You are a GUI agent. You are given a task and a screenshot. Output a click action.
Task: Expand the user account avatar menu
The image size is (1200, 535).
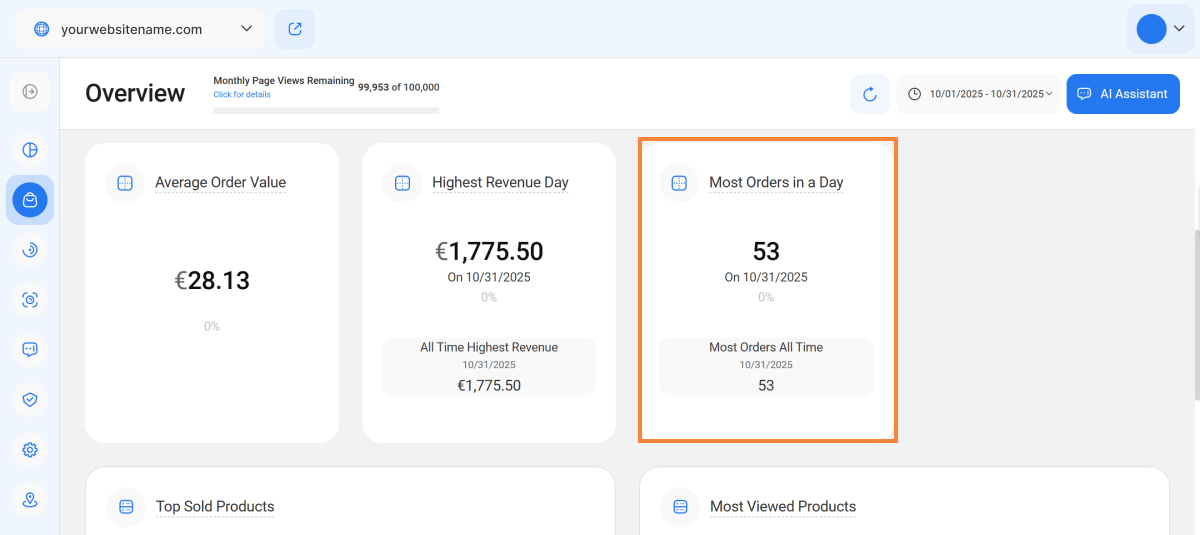click(1159, 29)
